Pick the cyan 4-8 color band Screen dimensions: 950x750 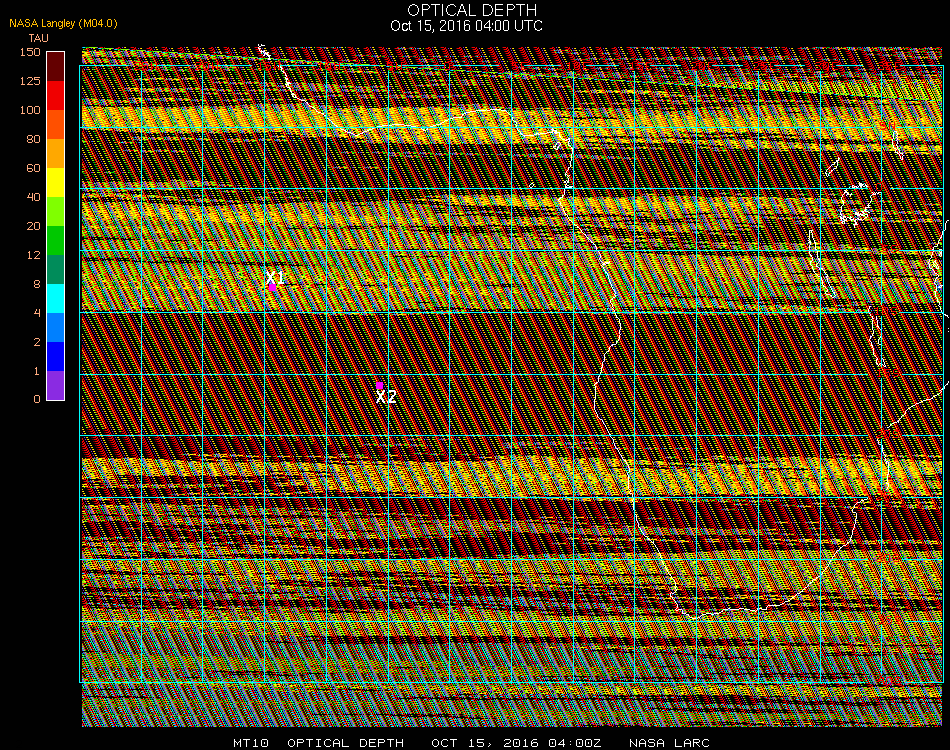(x=55, y=299)
